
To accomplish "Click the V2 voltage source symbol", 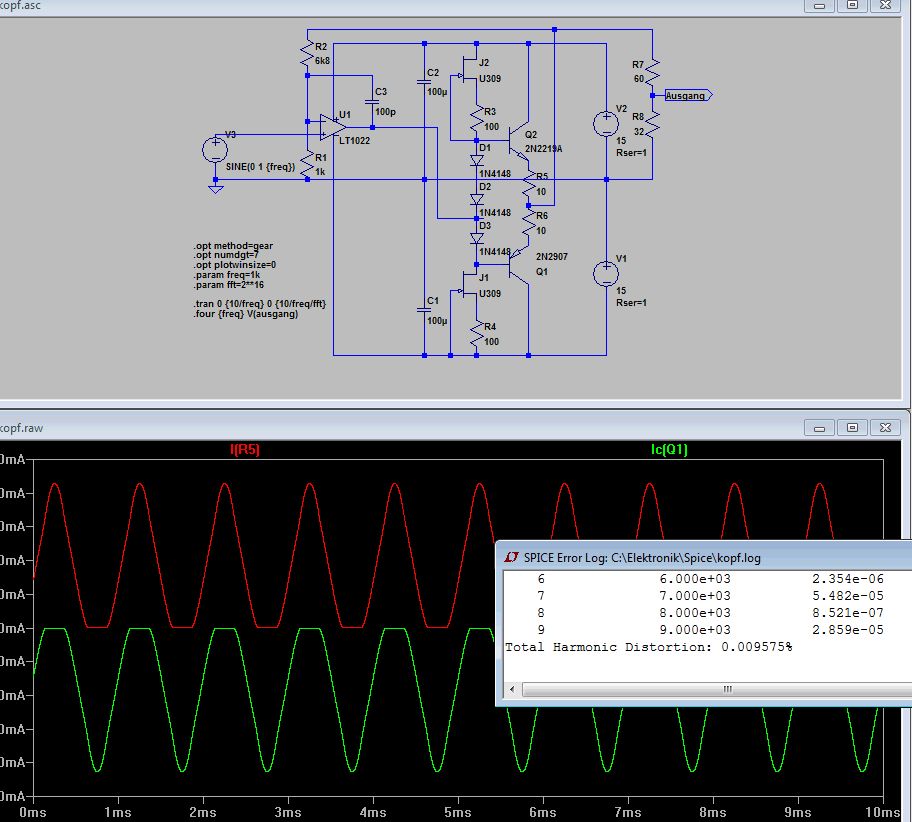I will click(x=606, y=123).
